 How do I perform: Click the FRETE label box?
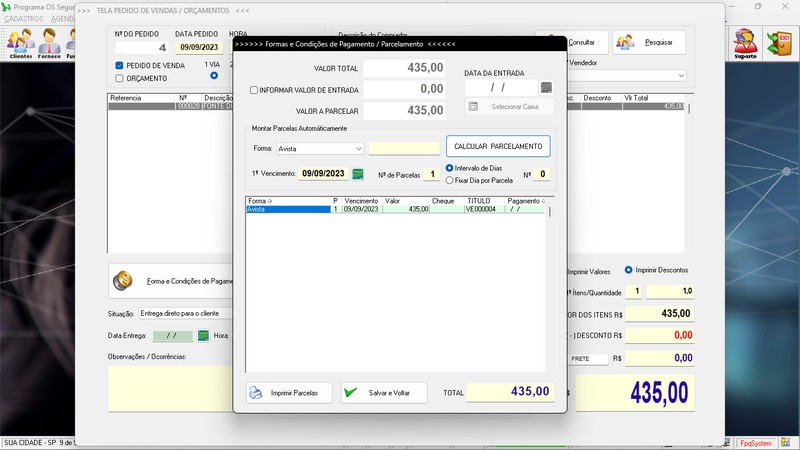click(588, 359)
